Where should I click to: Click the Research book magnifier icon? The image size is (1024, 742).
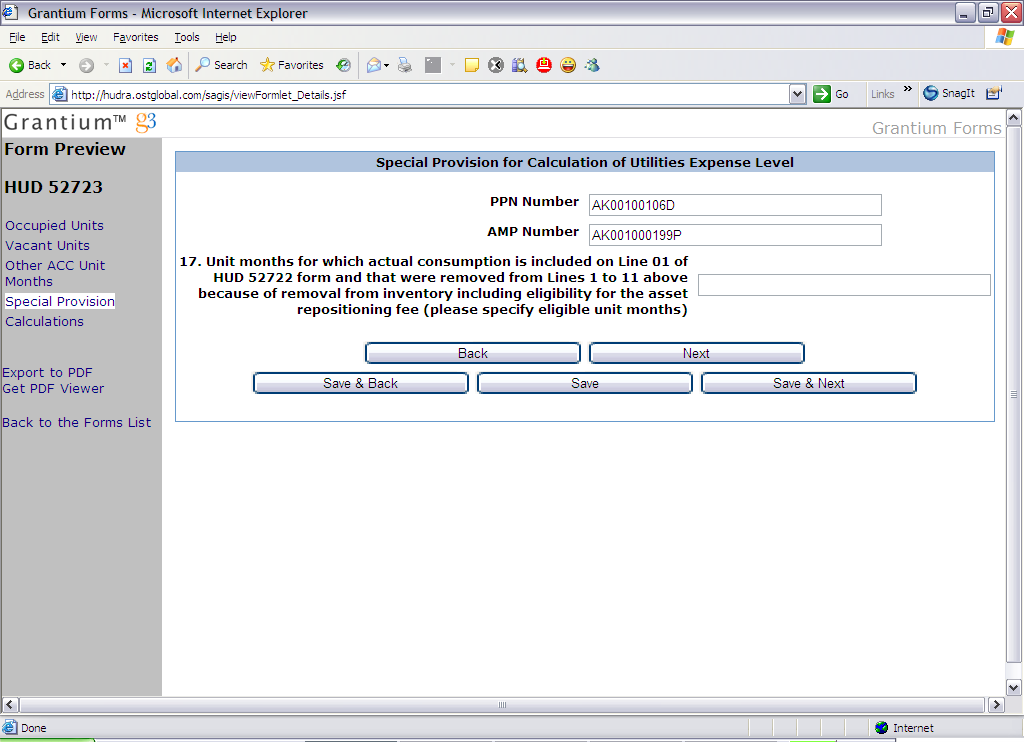519,65
